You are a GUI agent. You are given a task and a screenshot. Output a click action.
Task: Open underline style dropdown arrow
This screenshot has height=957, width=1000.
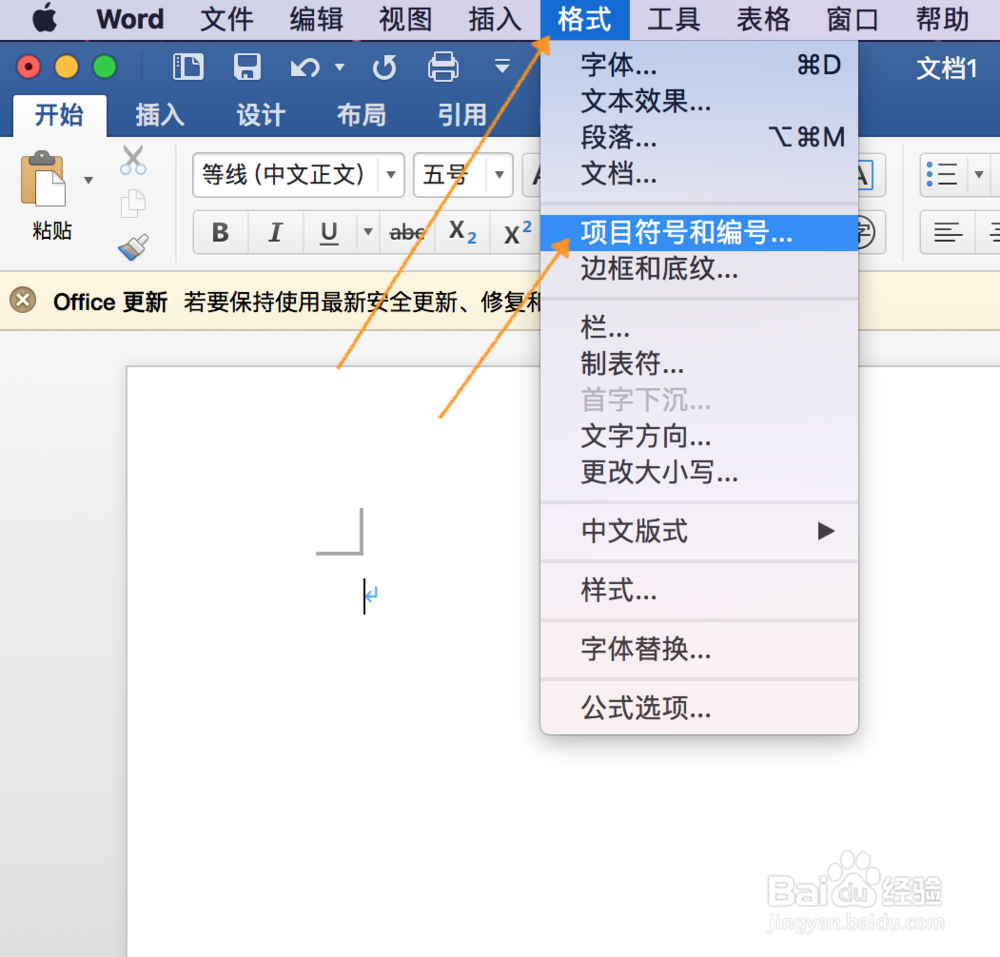pyautogui.click(x=367, y=231)
